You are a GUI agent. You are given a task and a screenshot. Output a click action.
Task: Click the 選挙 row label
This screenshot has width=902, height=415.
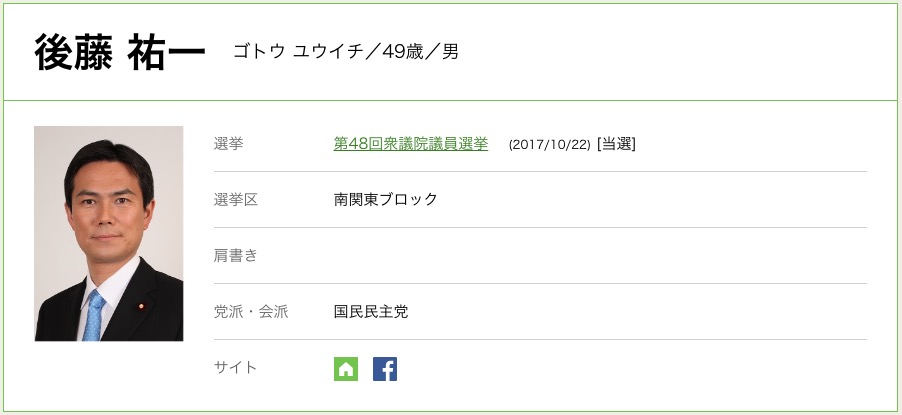[229, 144]
